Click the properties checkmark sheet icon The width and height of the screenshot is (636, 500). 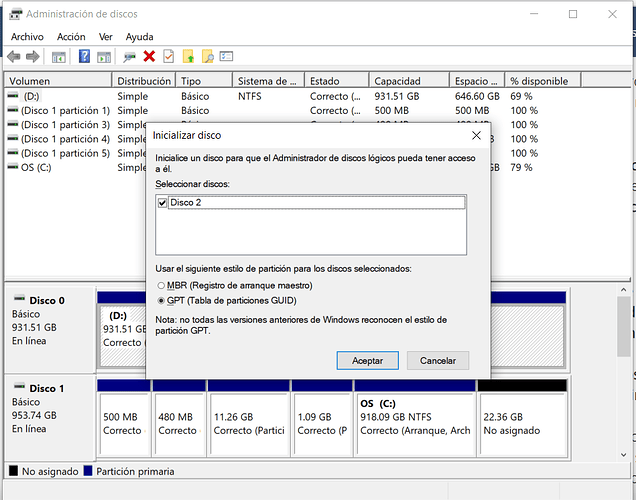168,56
